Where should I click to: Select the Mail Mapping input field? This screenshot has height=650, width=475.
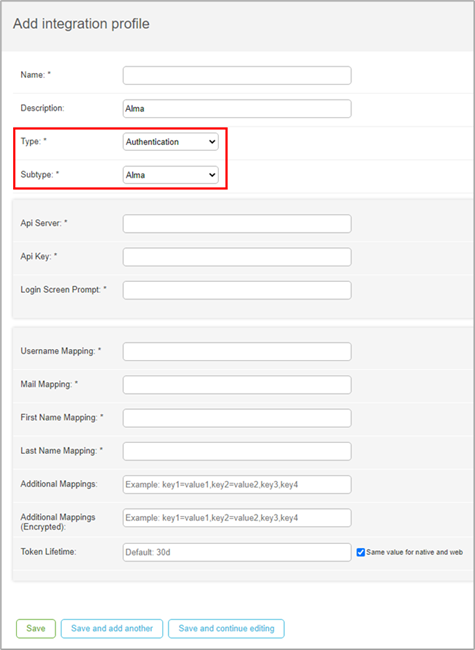coord(237,385)
